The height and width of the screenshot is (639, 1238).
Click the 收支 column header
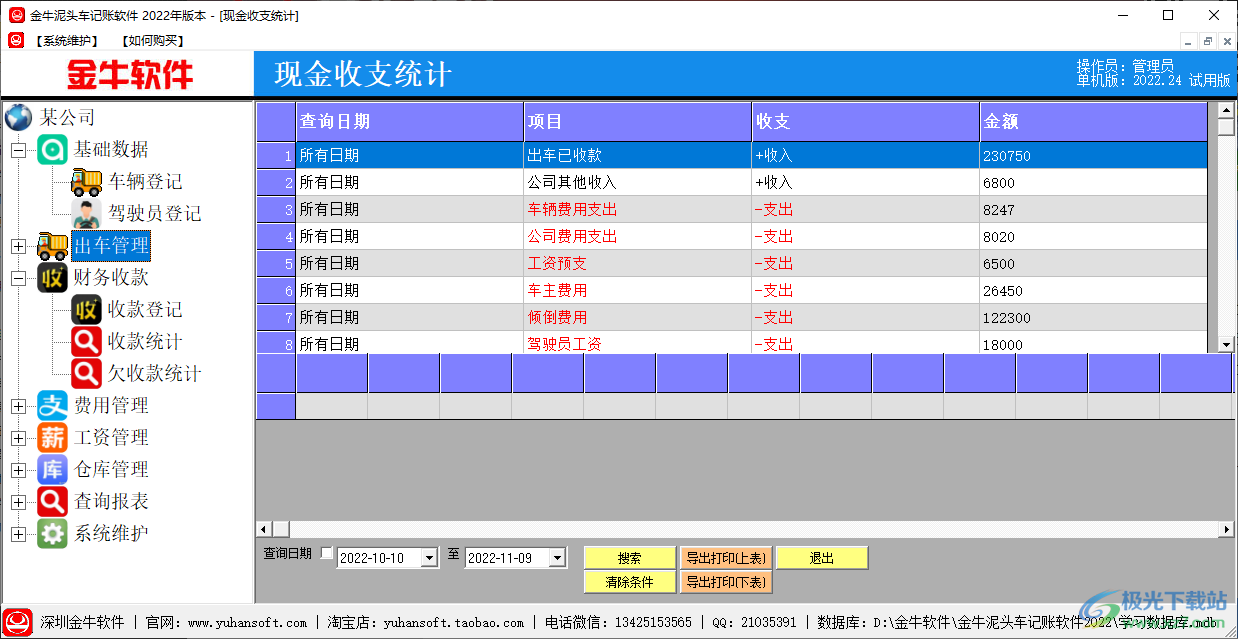coord(866,122)
